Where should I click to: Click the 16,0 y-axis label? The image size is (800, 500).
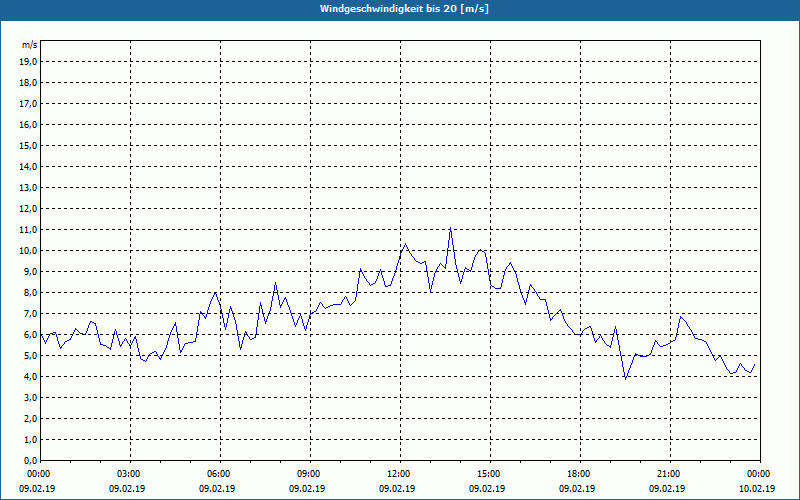pos(29,124)
